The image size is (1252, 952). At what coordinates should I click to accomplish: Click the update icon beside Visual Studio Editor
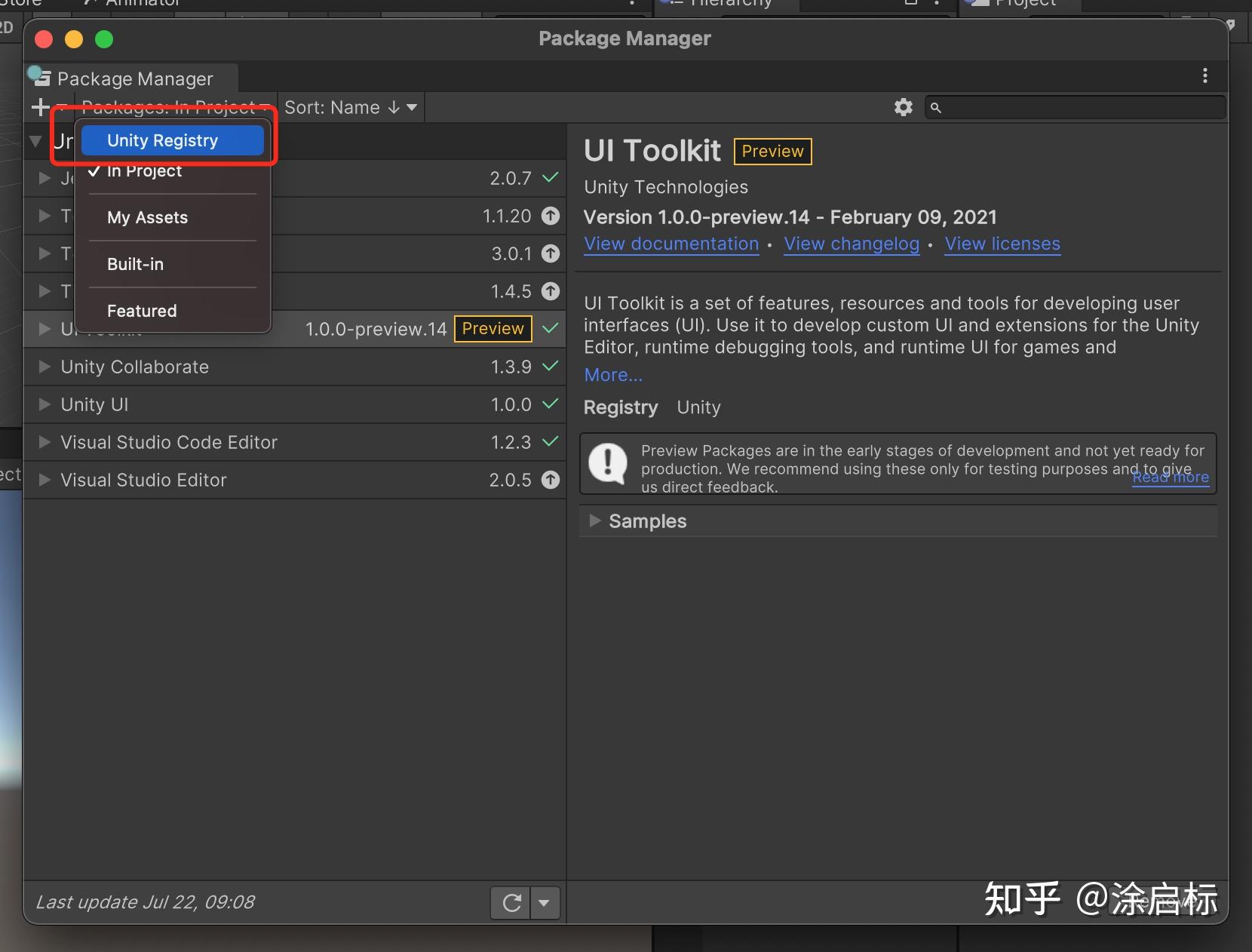coord(551,480)
